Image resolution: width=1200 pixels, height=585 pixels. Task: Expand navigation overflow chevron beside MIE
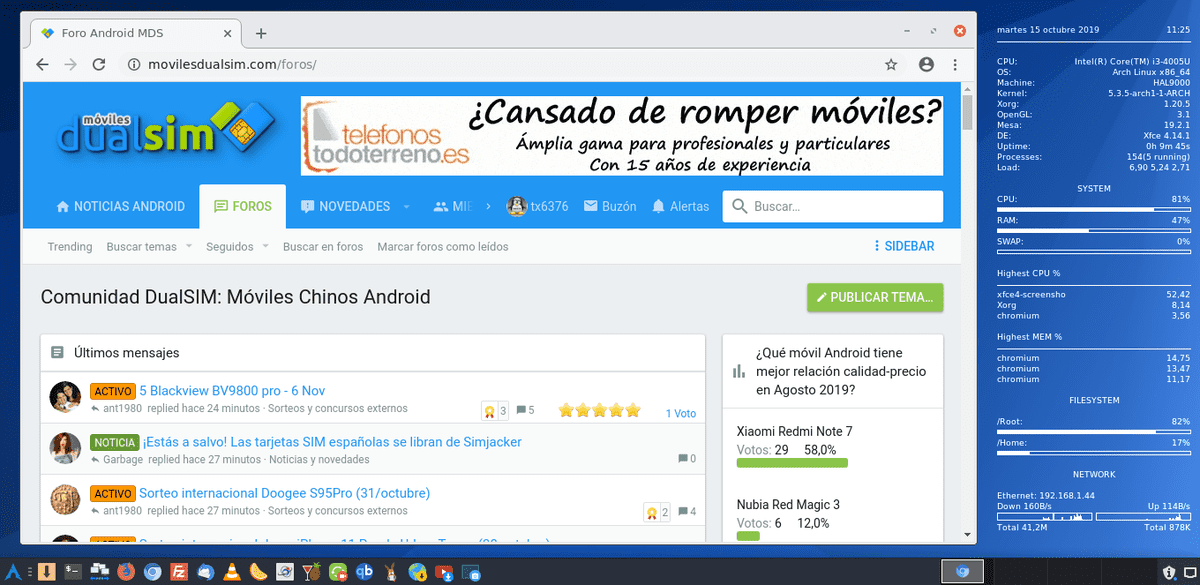489,206
